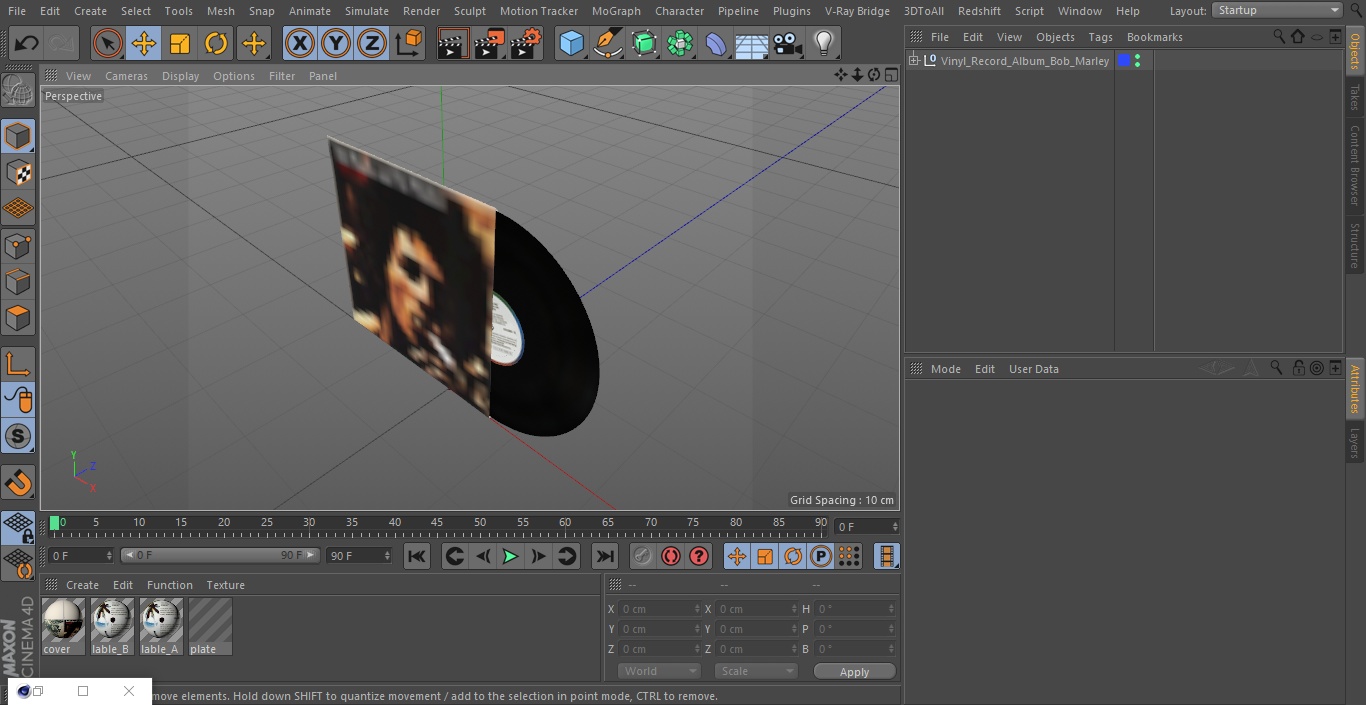Click the preview range slider bar
The width and height of the screenshot is (1366, 705).
pos(220,555)
